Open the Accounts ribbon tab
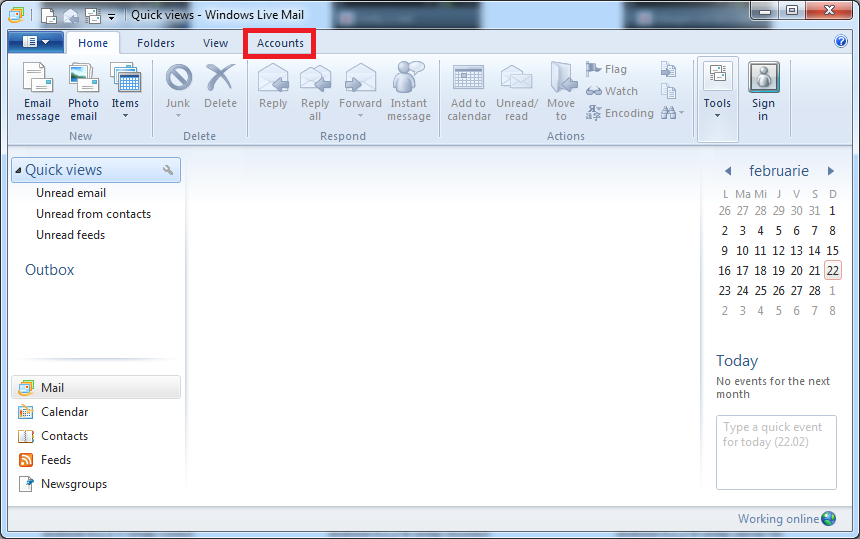The image size is (860, 539). pyautogui.click(x=280, y=43)
